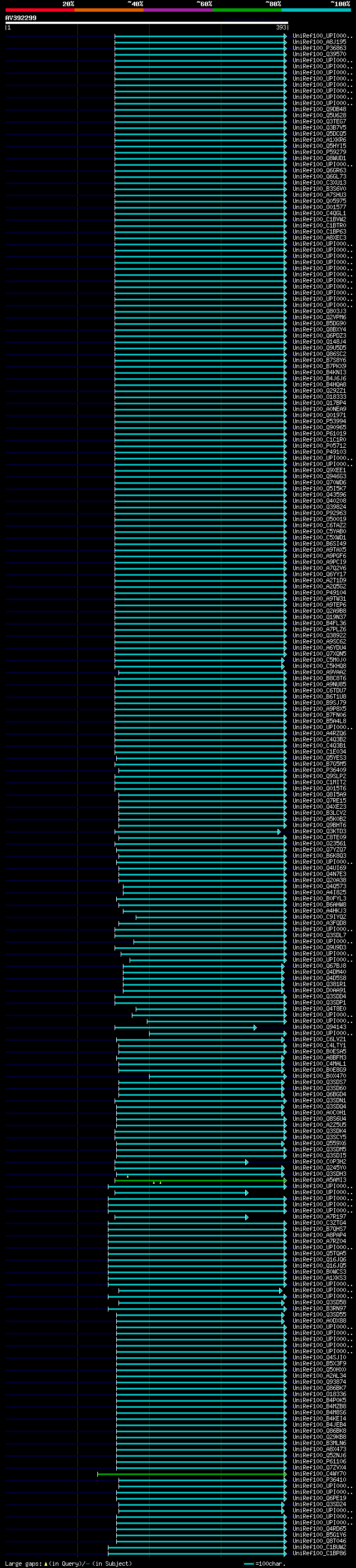Select hit UniRef100_Q93874
The width and height of the screenshot is (356, 1568).
pos(319,1382)
